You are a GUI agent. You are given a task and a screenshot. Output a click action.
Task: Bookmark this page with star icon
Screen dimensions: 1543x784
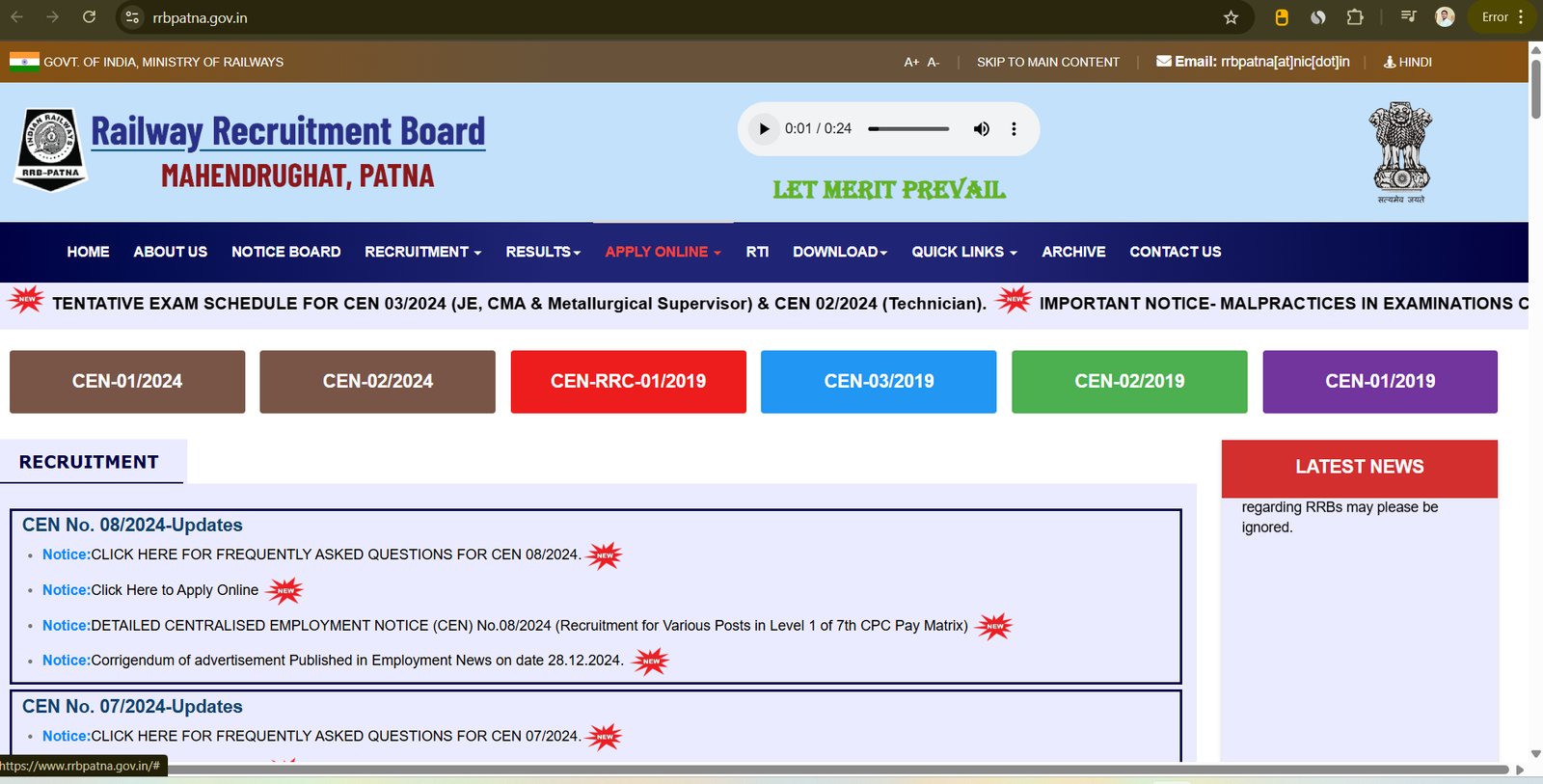(1231, 17)
